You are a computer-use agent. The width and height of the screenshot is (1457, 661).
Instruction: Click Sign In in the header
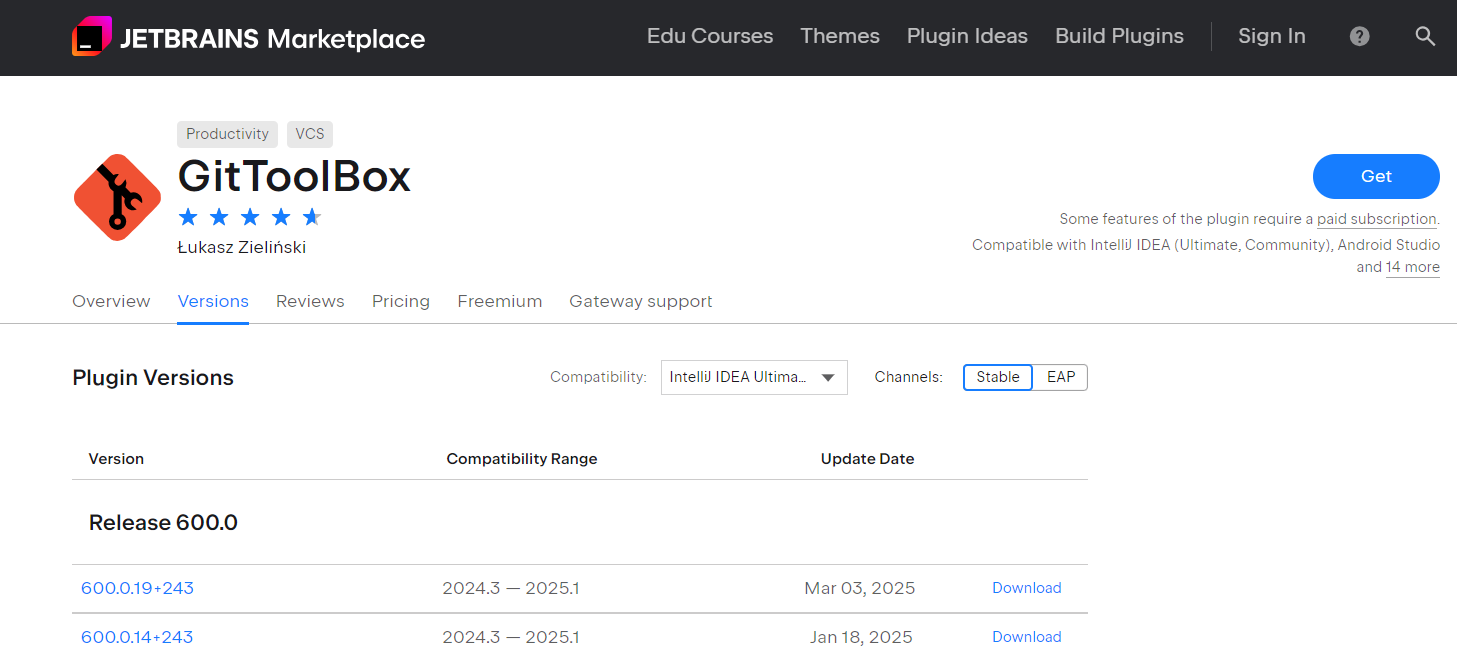coord(1271,36)
